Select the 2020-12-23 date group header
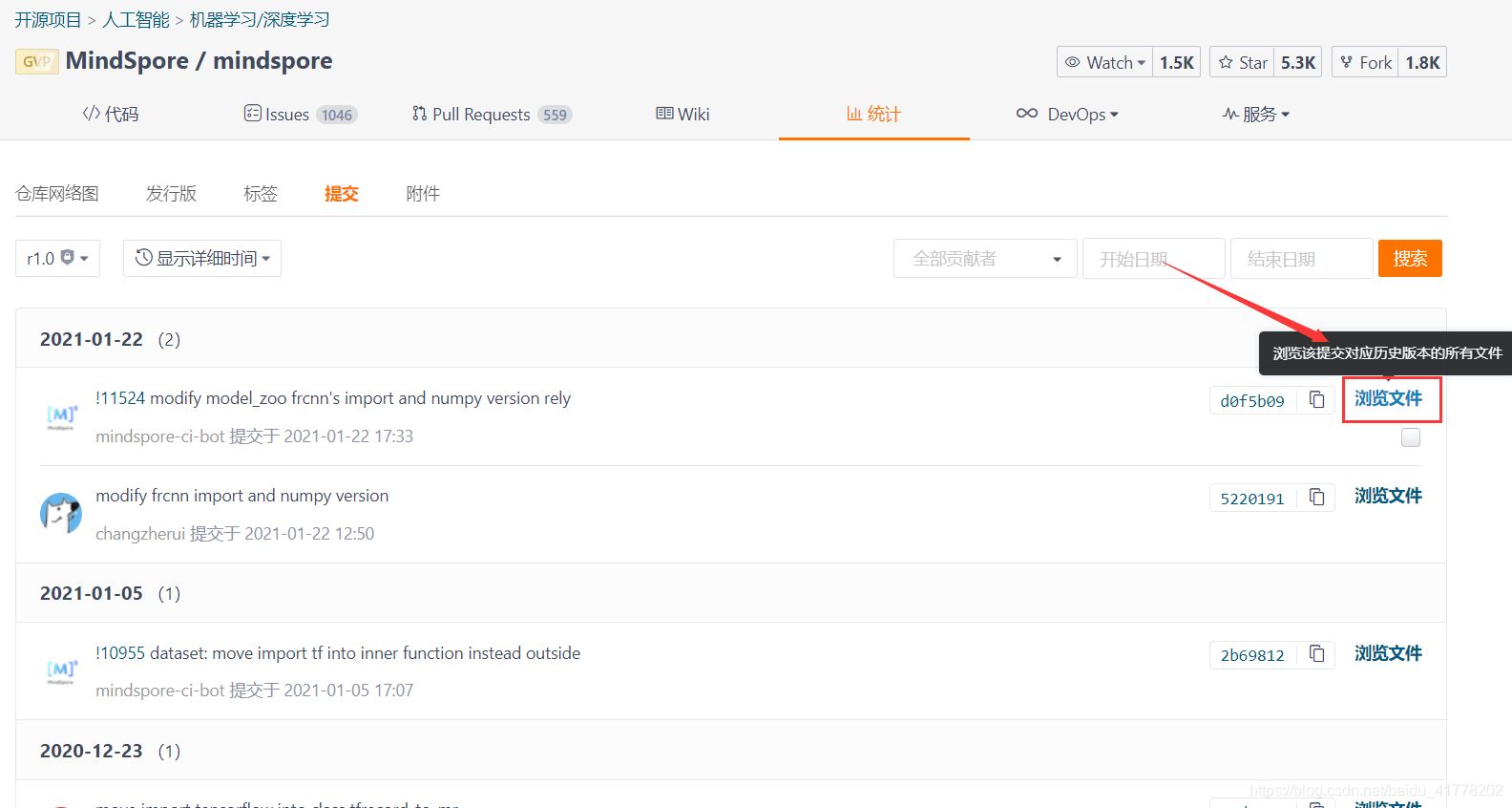This screenshot has height=808, width=1512. tap(731, 751)
